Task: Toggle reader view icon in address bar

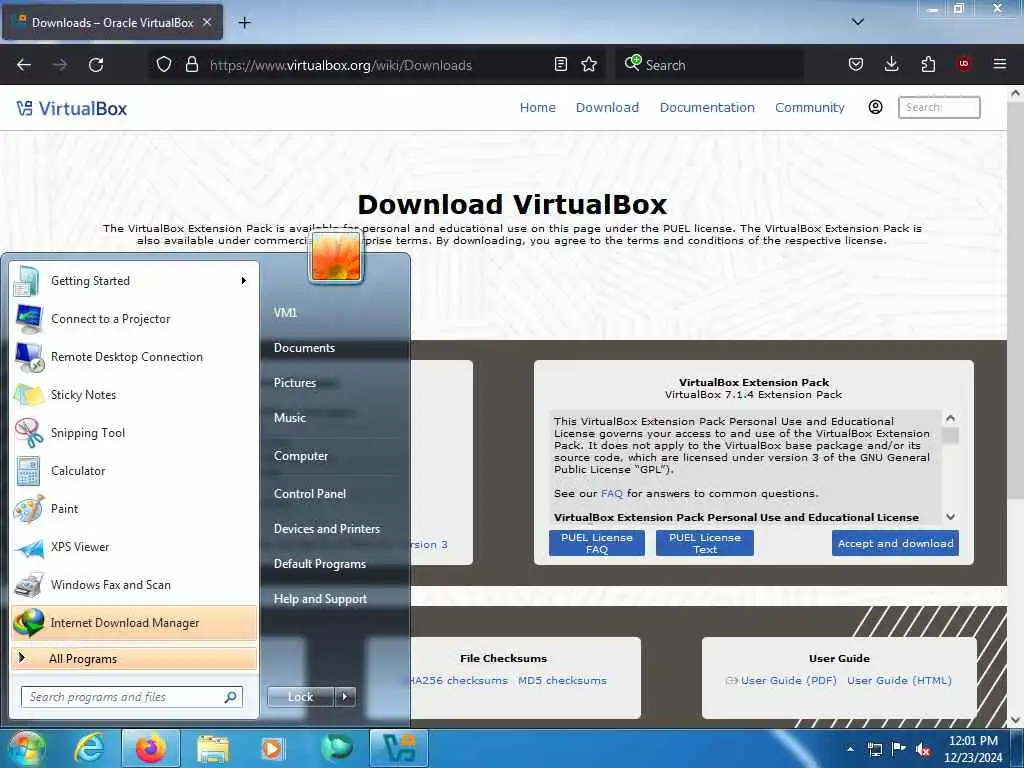Action: [560, 64]
